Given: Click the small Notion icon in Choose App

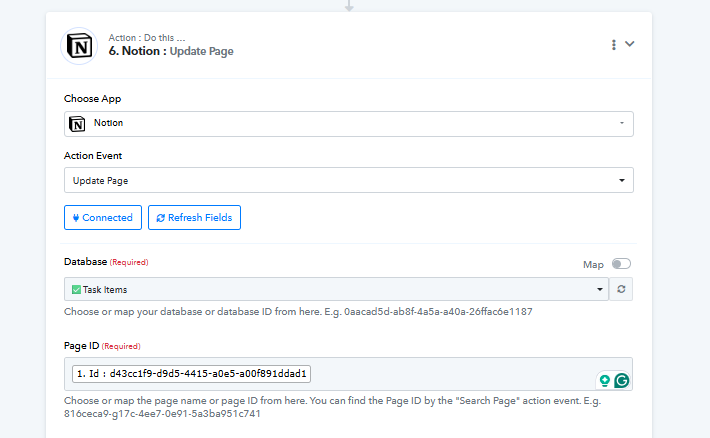Looking at the screenshot, I should [x=78, y=123].
